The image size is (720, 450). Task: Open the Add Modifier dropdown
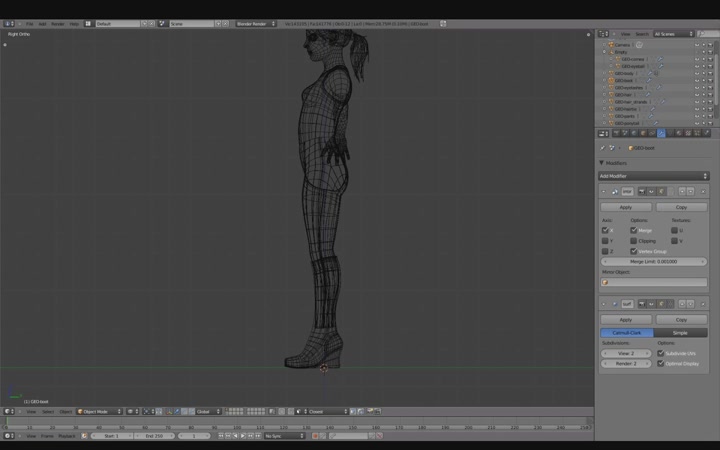[654, 176]
